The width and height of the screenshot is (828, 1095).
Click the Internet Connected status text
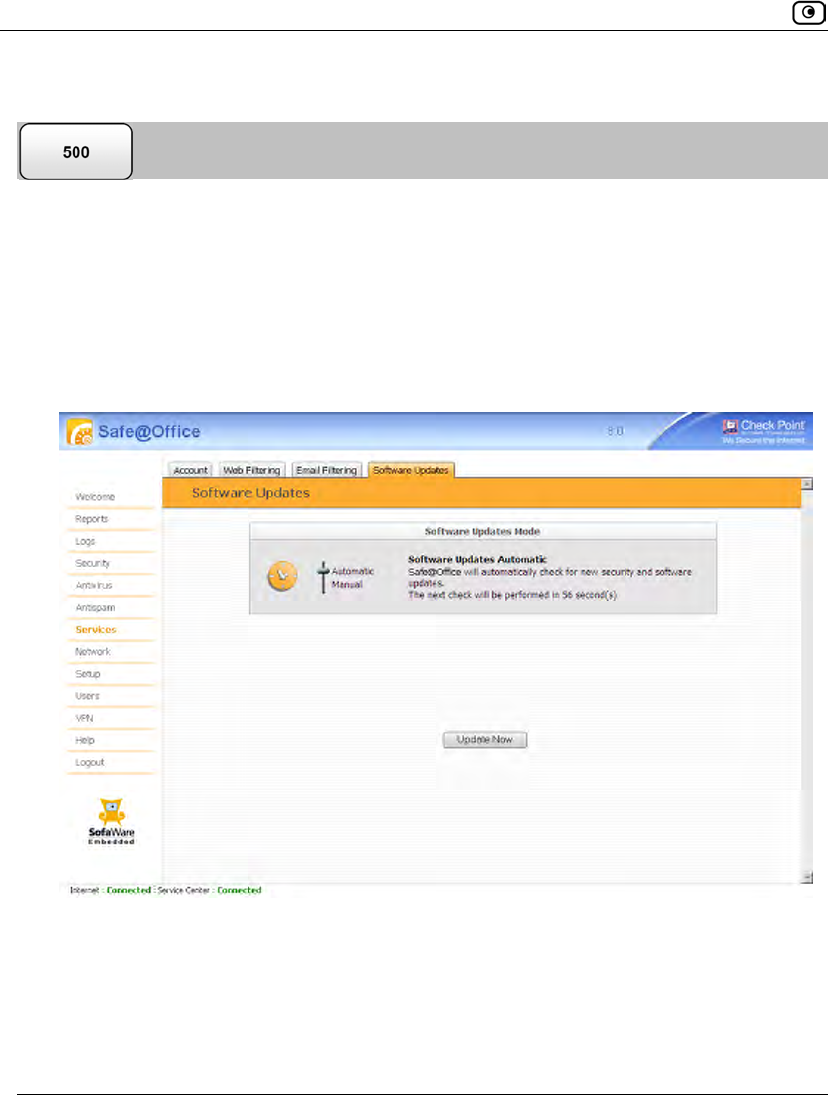pos(110,890)
